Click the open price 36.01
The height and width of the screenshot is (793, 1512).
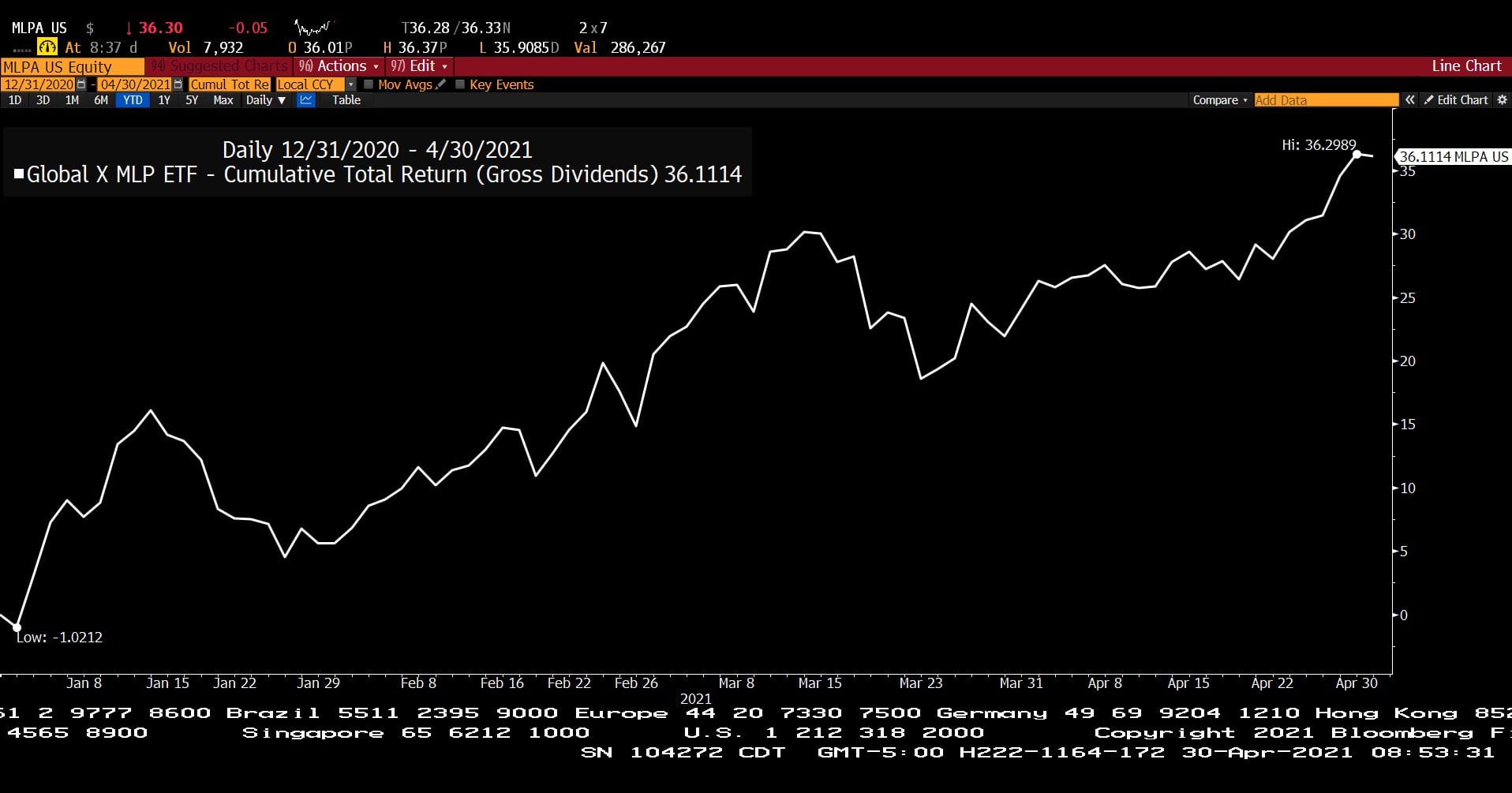pyautogui.click(x=324, y=47)
